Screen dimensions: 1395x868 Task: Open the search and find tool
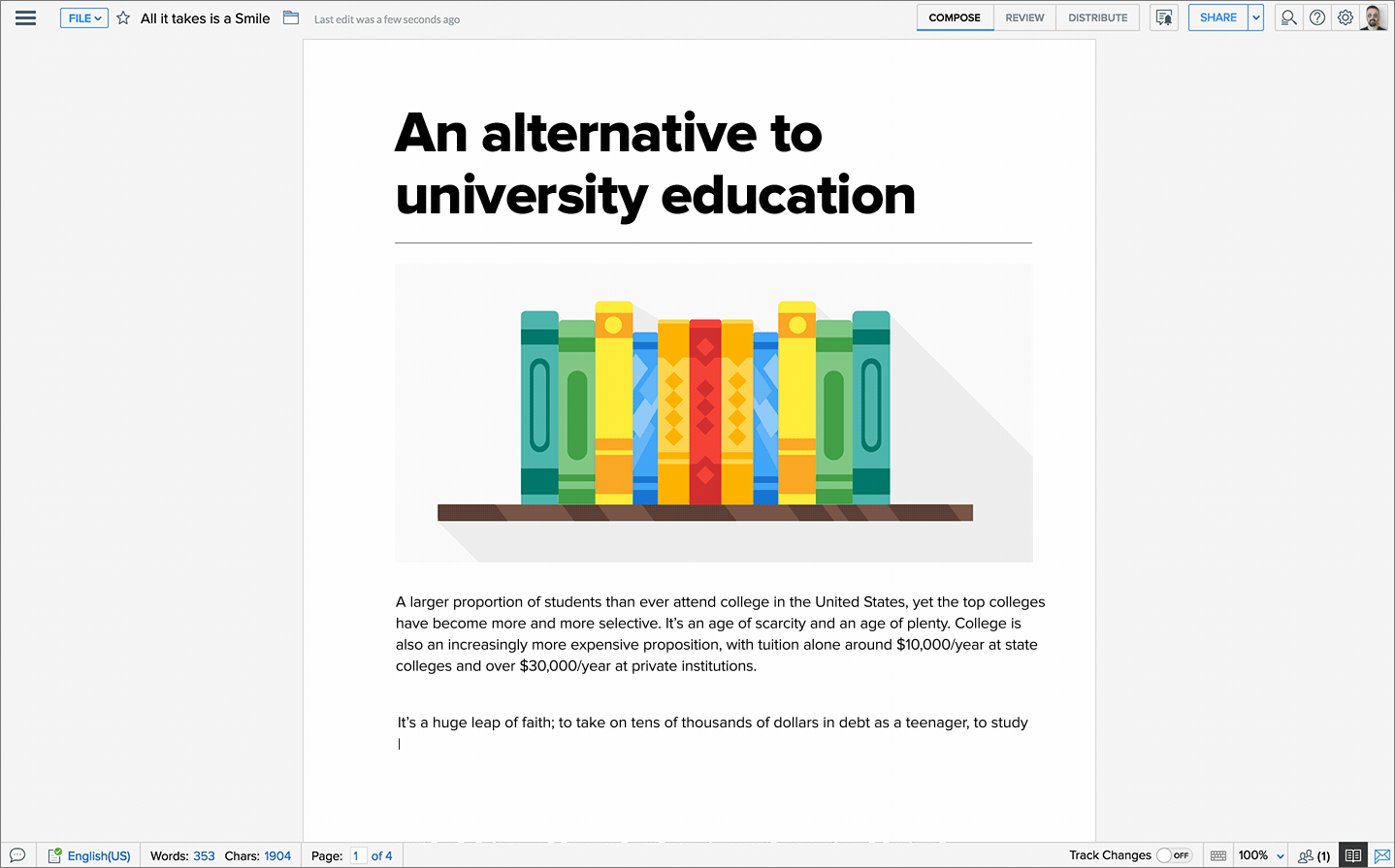point(1288,17)
